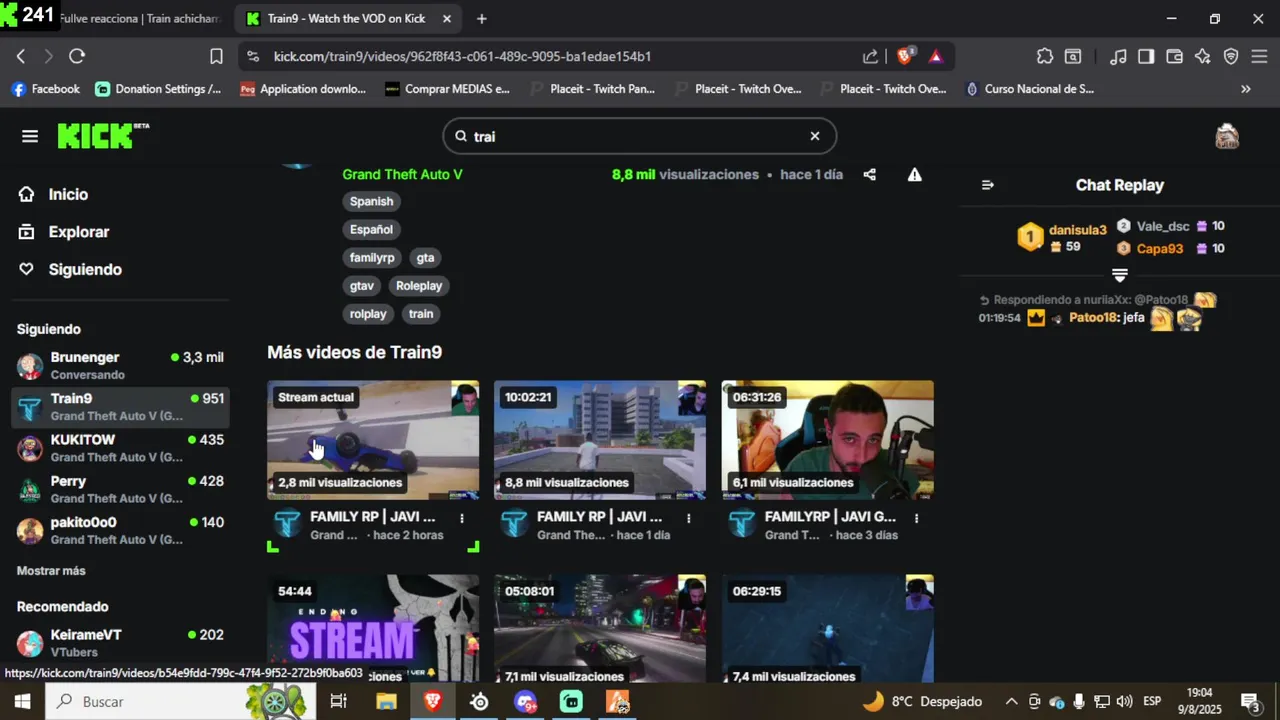Open the user profile avatar

pos(1227,136)
